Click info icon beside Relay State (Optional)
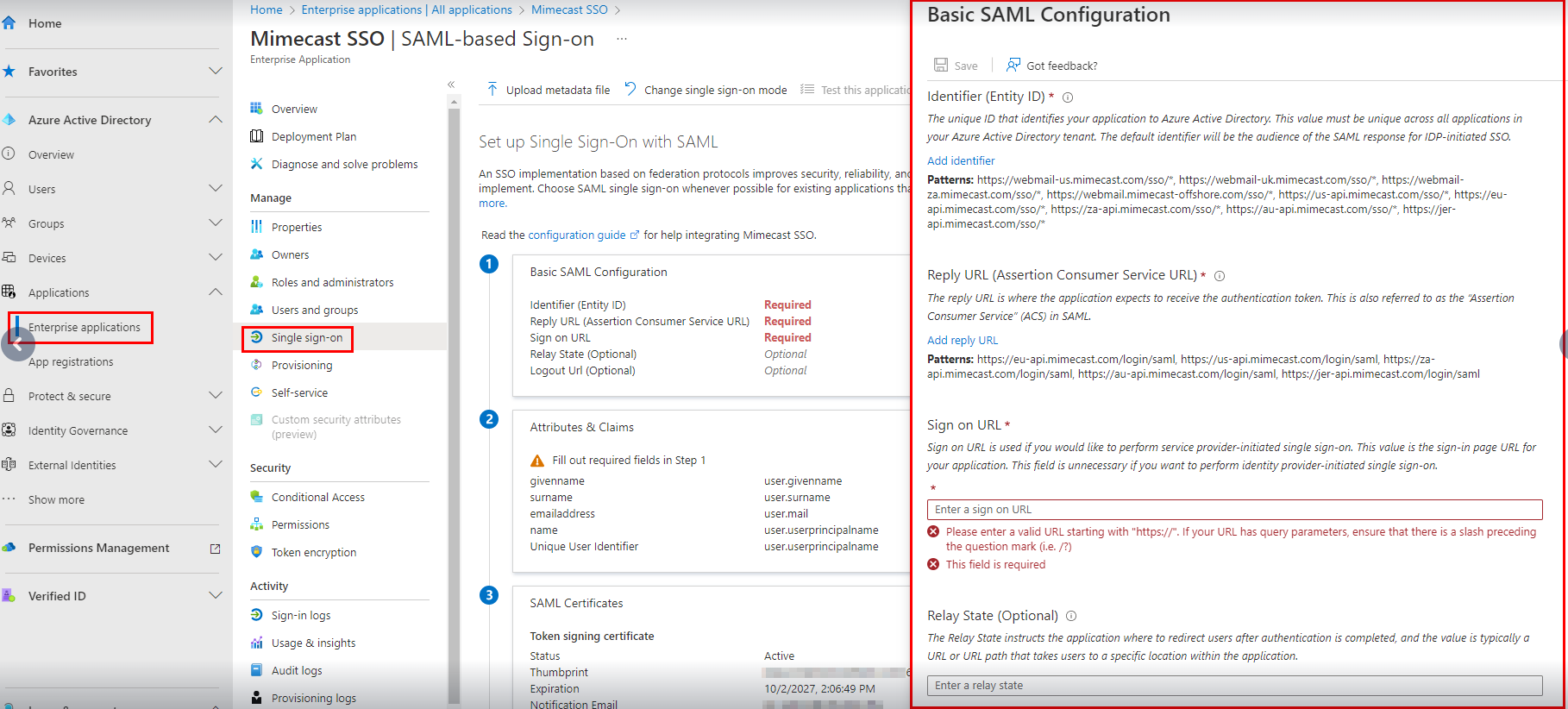The height and width of the screenshot is (709, 1568). pyautogui.click(x=1071, y=616)
